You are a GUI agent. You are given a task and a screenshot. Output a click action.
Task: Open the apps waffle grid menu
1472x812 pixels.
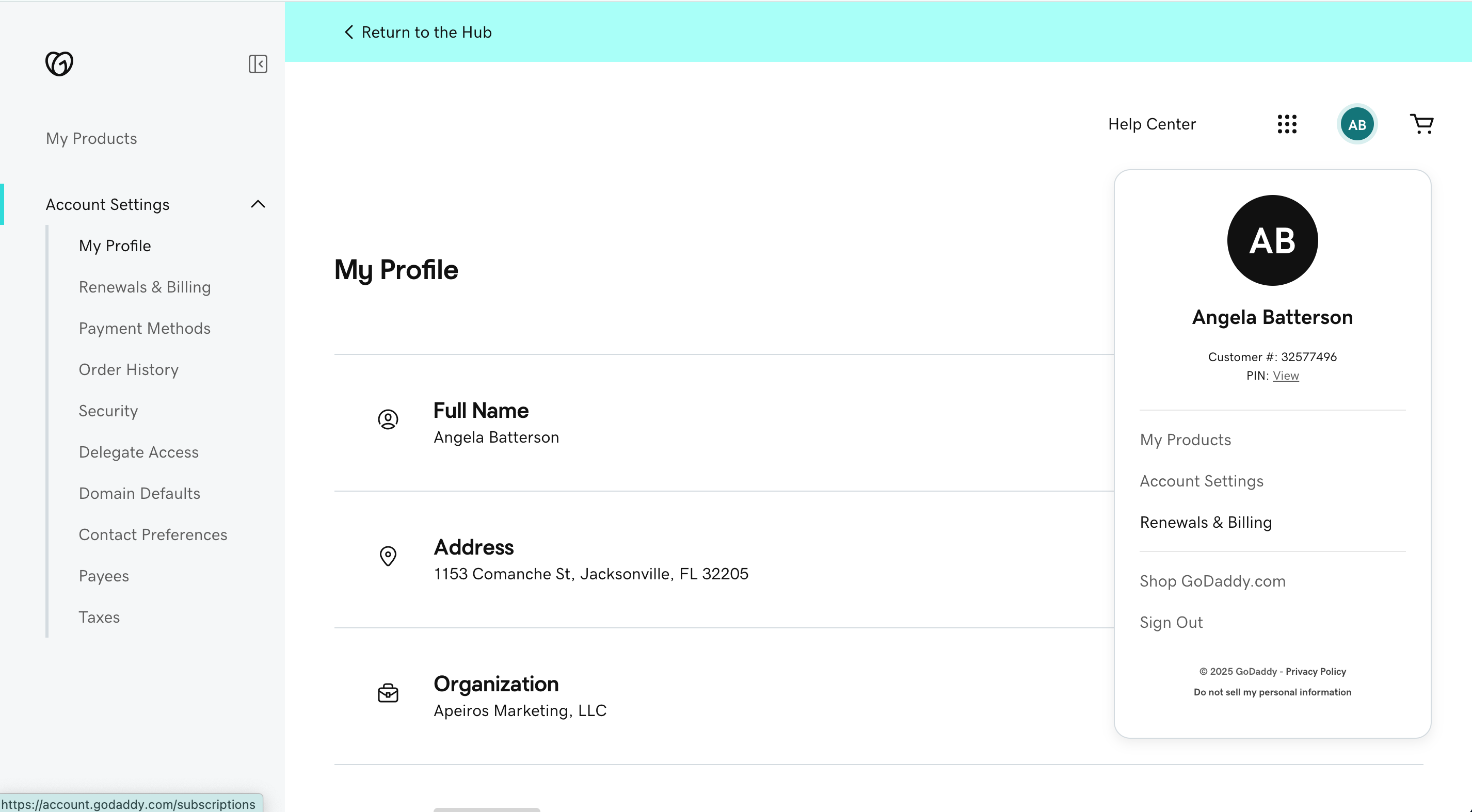(x=1287, y=124)
